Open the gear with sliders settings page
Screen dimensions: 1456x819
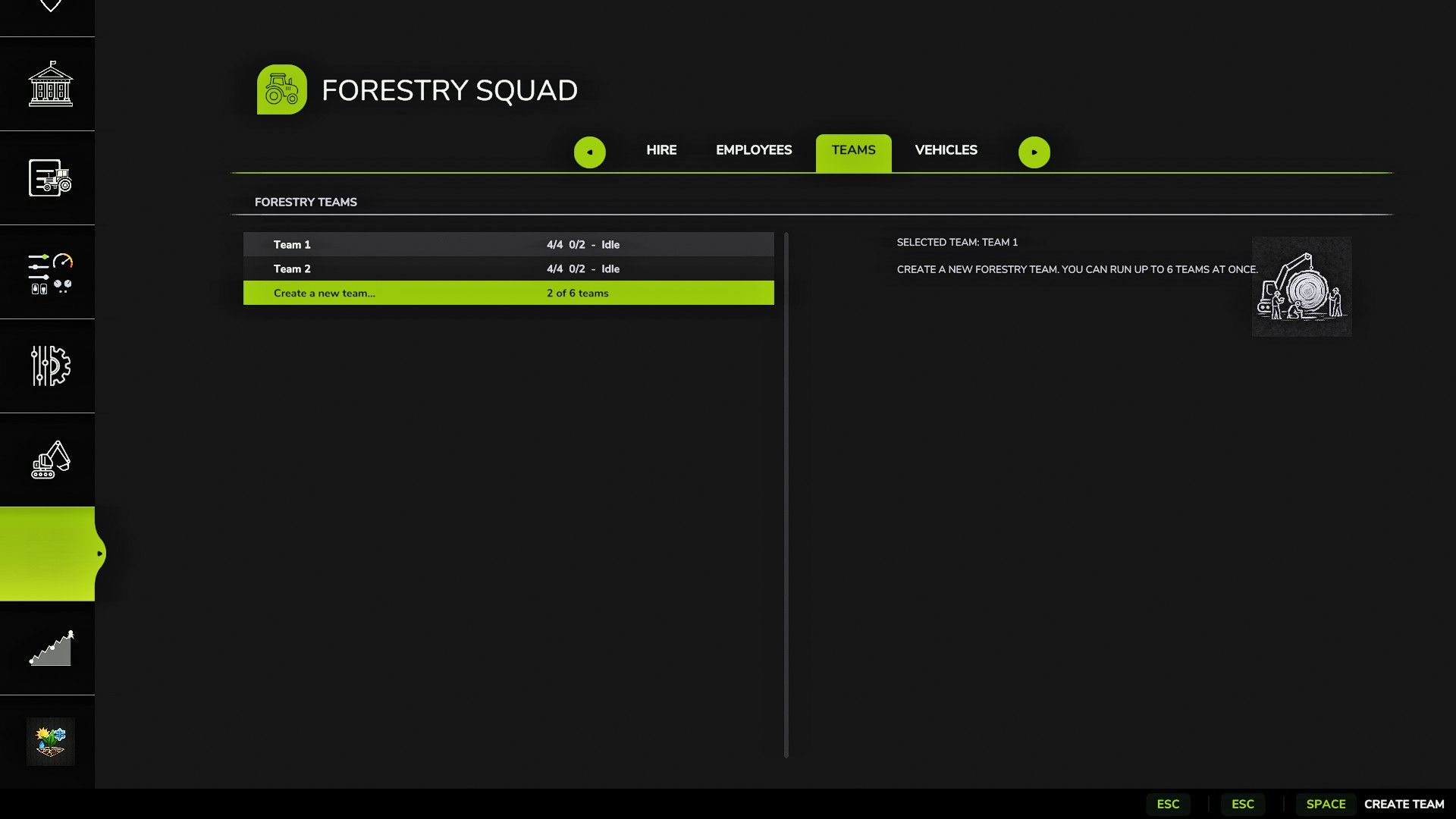tap(50, 366)
